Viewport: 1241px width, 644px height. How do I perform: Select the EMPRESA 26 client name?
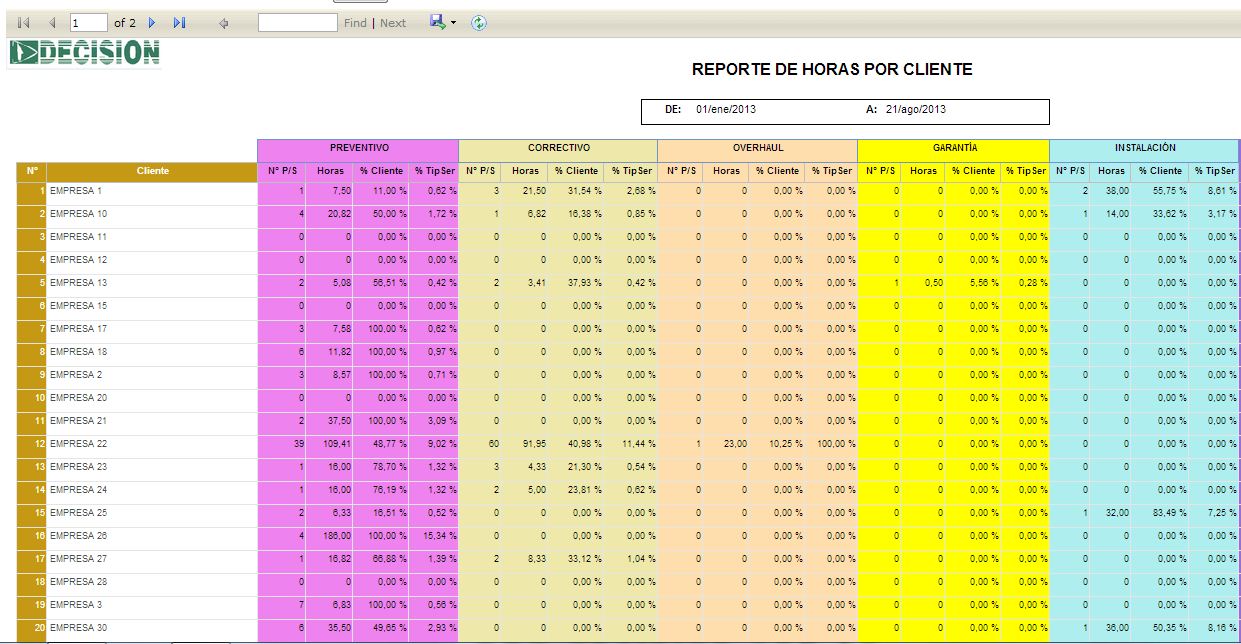coord(78,536)
